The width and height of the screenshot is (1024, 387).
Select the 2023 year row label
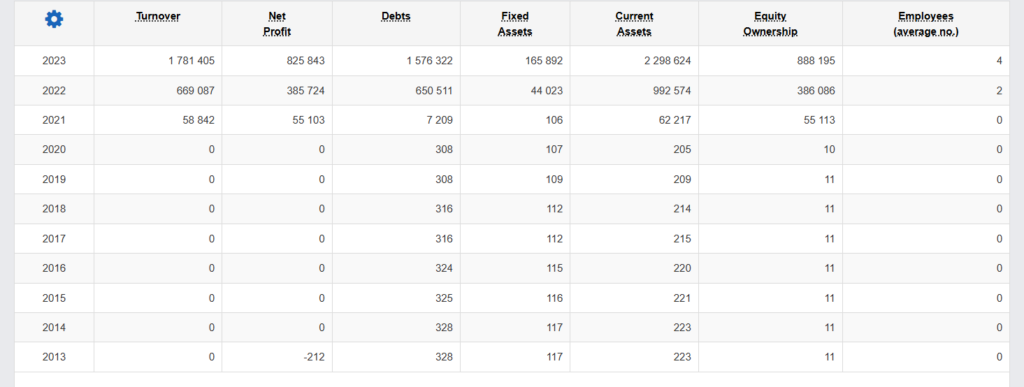tap(54, 61)
